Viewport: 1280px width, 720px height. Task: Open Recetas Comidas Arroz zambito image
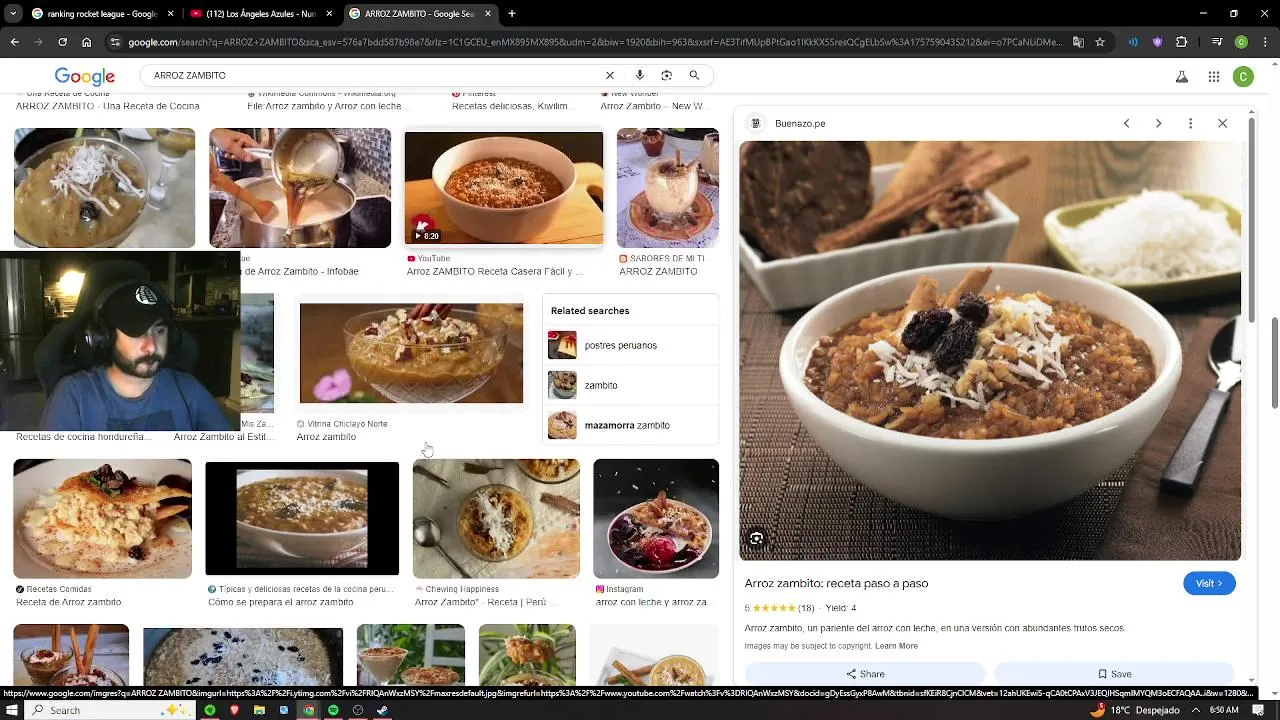[x=102, y=519]
